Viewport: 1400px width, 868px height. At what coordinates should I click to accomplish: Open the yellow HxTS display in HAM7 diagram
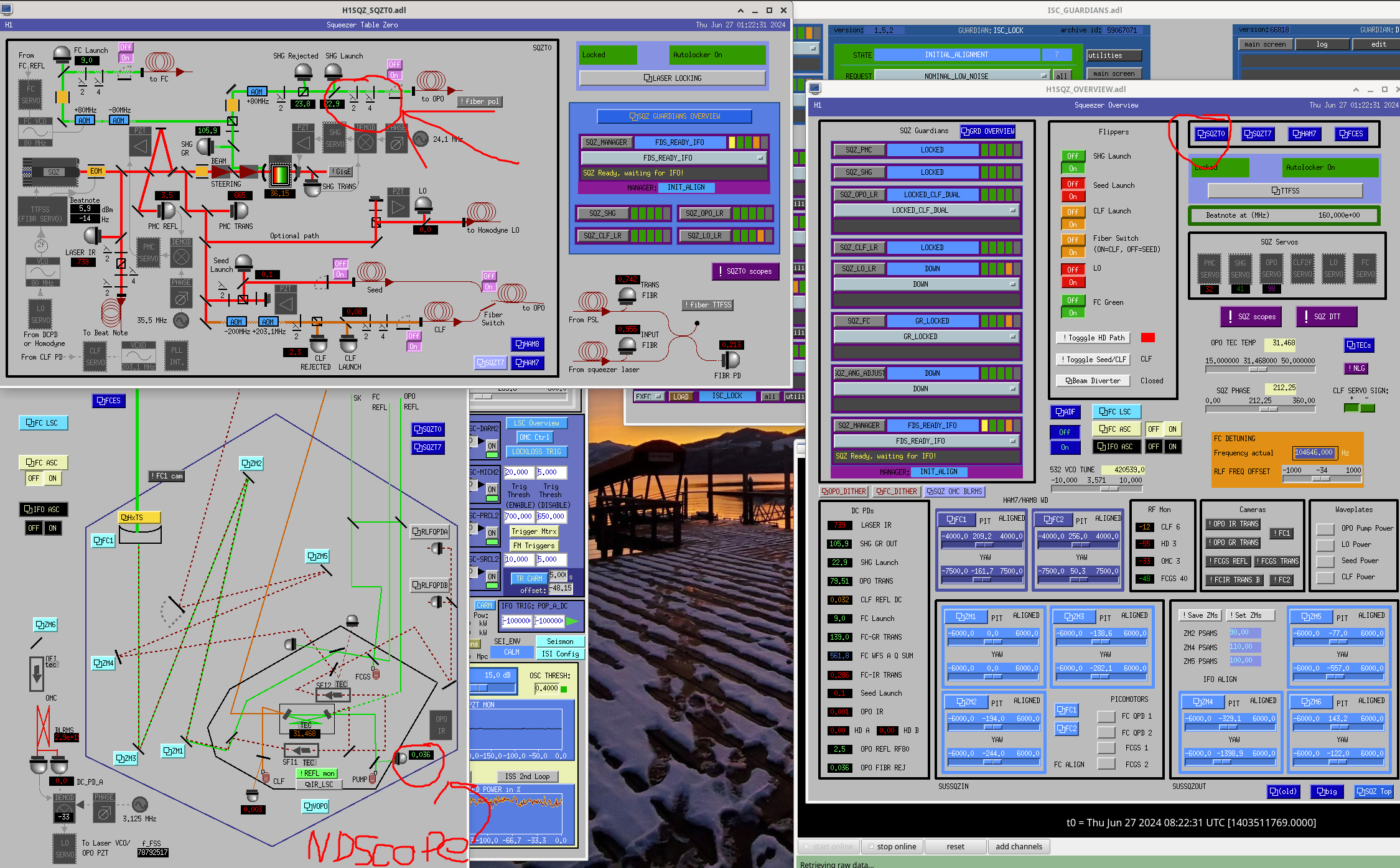[x=139, y=518]
